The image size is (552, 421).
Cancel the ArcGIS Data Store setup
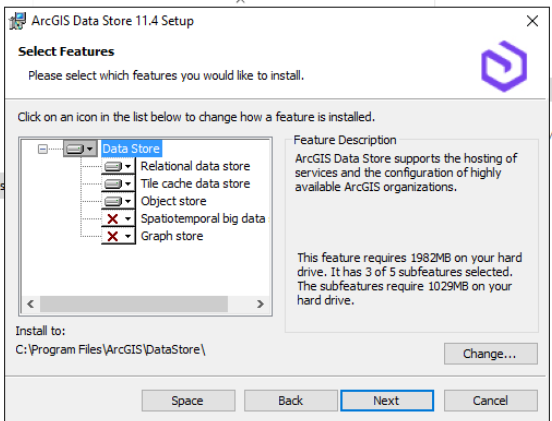pyautogui.click(x=490, y=401)
